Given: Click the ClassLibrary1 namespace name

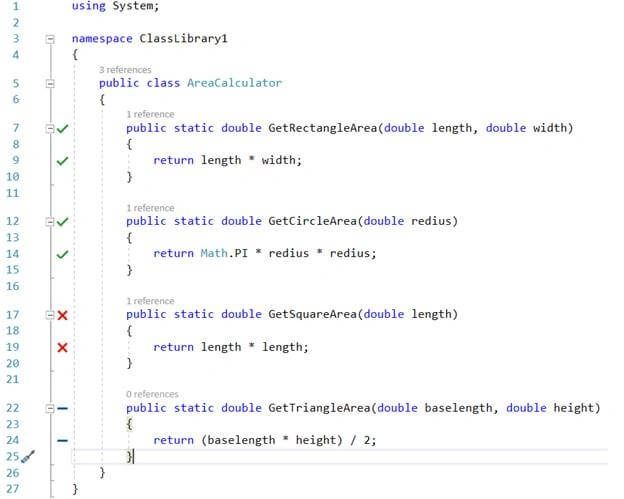Looking at the screenshot, I should point(183,39).
